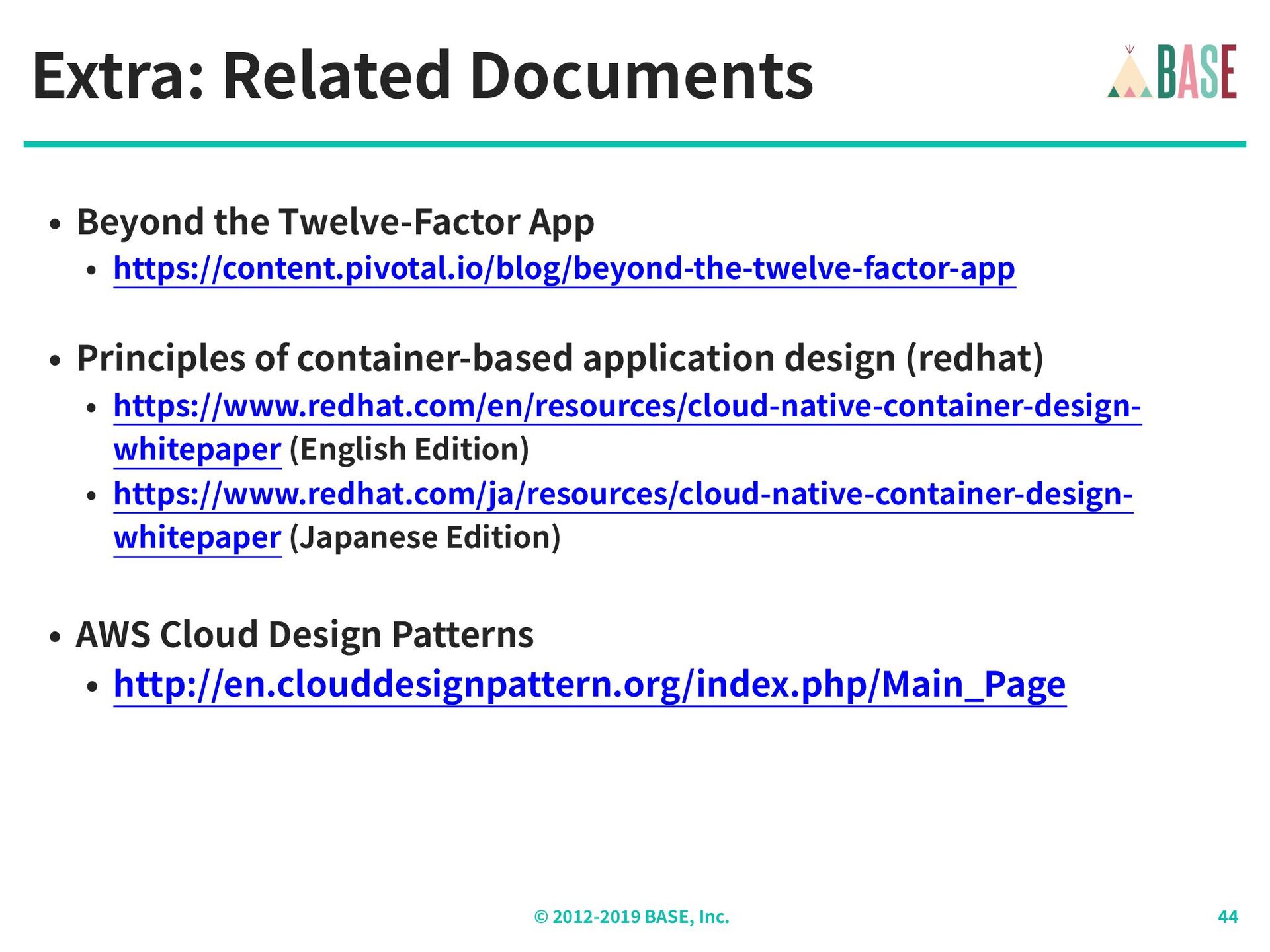Open the content.pivotal.io beyond-the-twelve-factor-app link
Viewport: 1270px width, 952px height.
coord(564,268)
